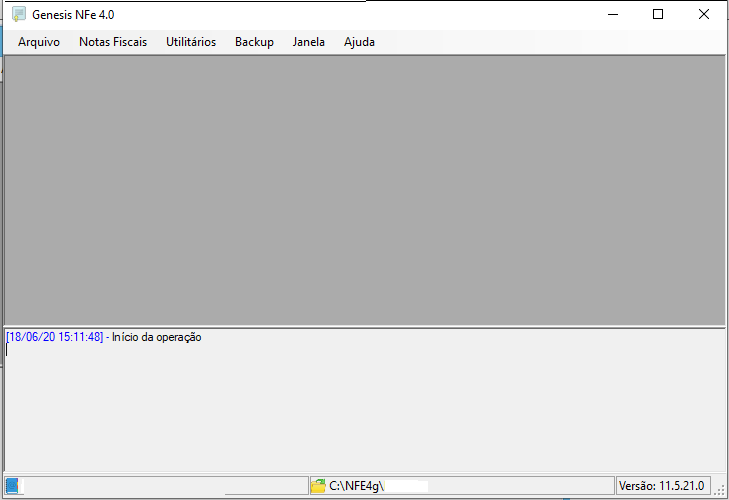Open the Arquivo menu

pyautogui.click(x=39, y=42)
